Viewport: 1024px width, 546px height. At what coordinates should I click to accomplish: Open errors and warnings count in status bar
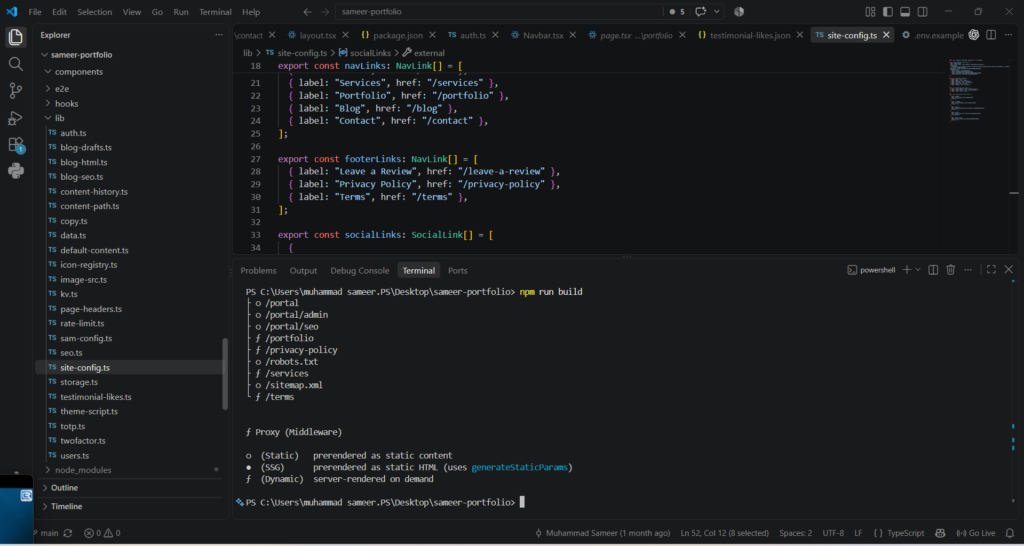point(103,533)
